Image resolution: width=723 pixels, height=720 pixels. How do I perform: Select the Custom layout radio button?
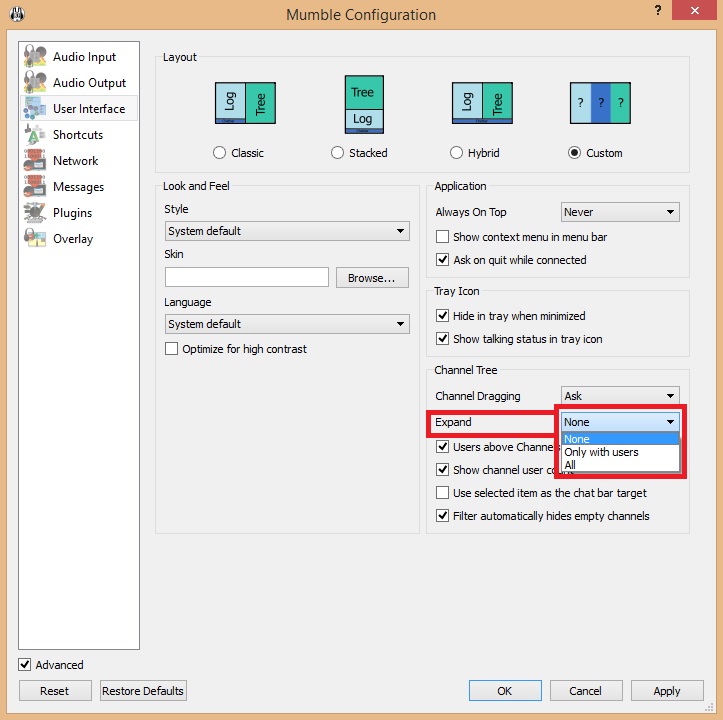[x=575, y=153]
